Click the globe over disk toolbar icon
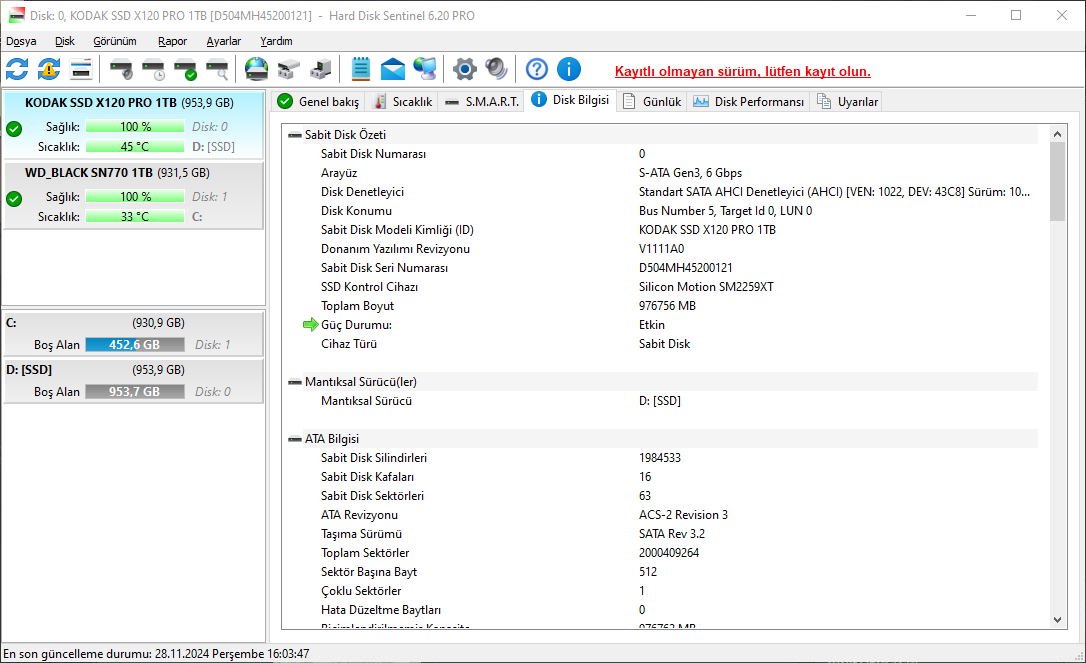 tap(256, 69)
